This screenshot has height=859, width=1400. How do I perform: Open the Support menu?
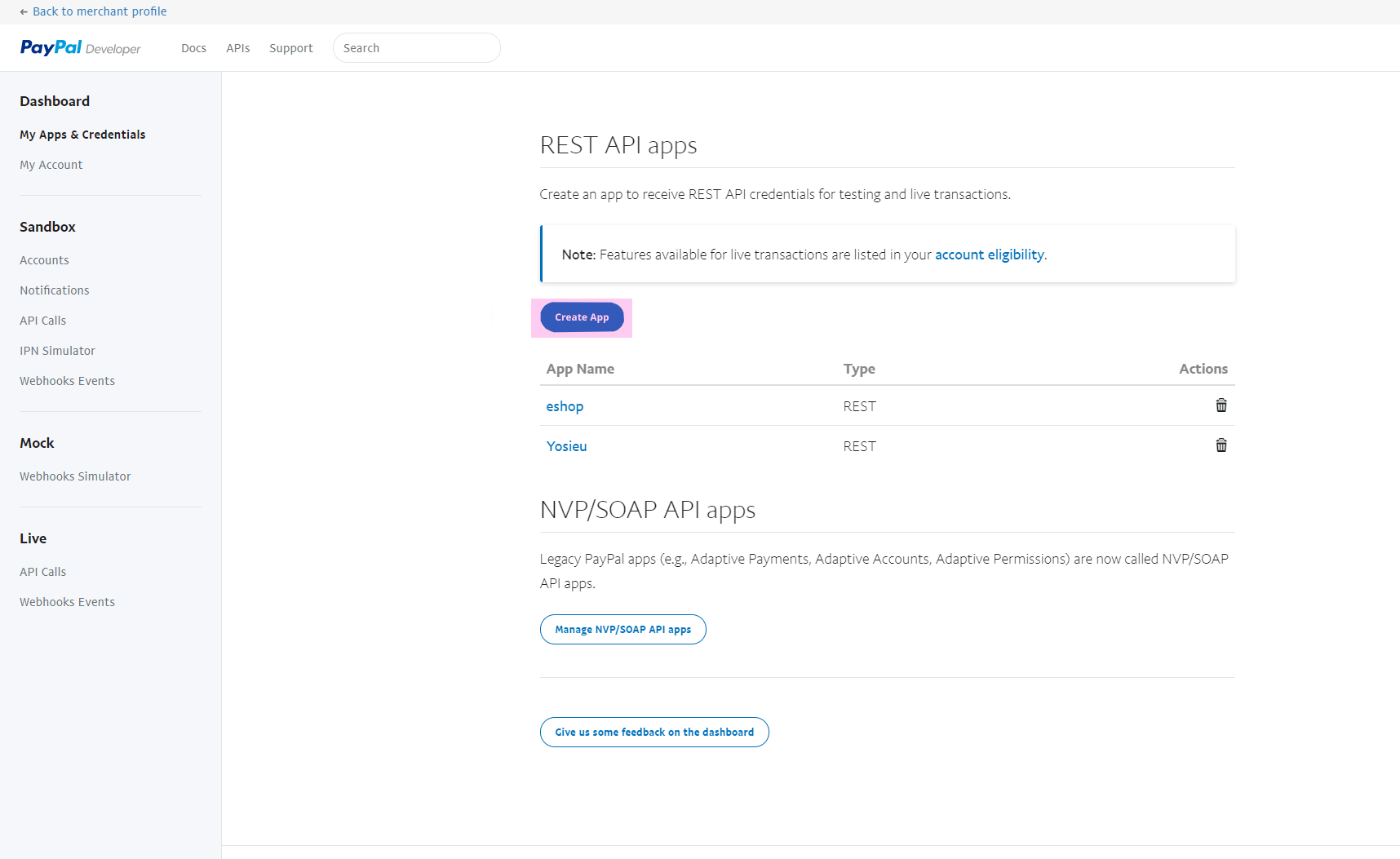(291, 48)
